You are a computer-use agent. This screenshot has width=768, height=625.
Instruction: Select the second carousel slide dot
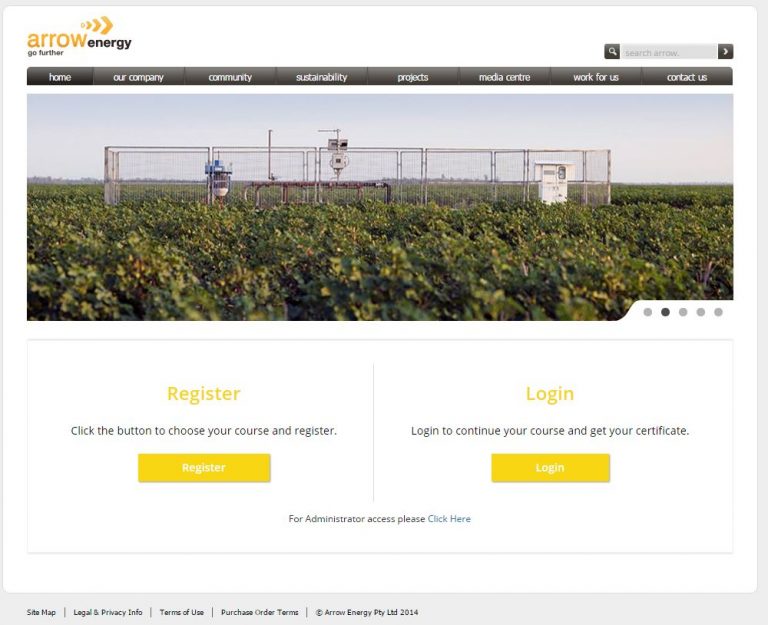coord(665,312)
